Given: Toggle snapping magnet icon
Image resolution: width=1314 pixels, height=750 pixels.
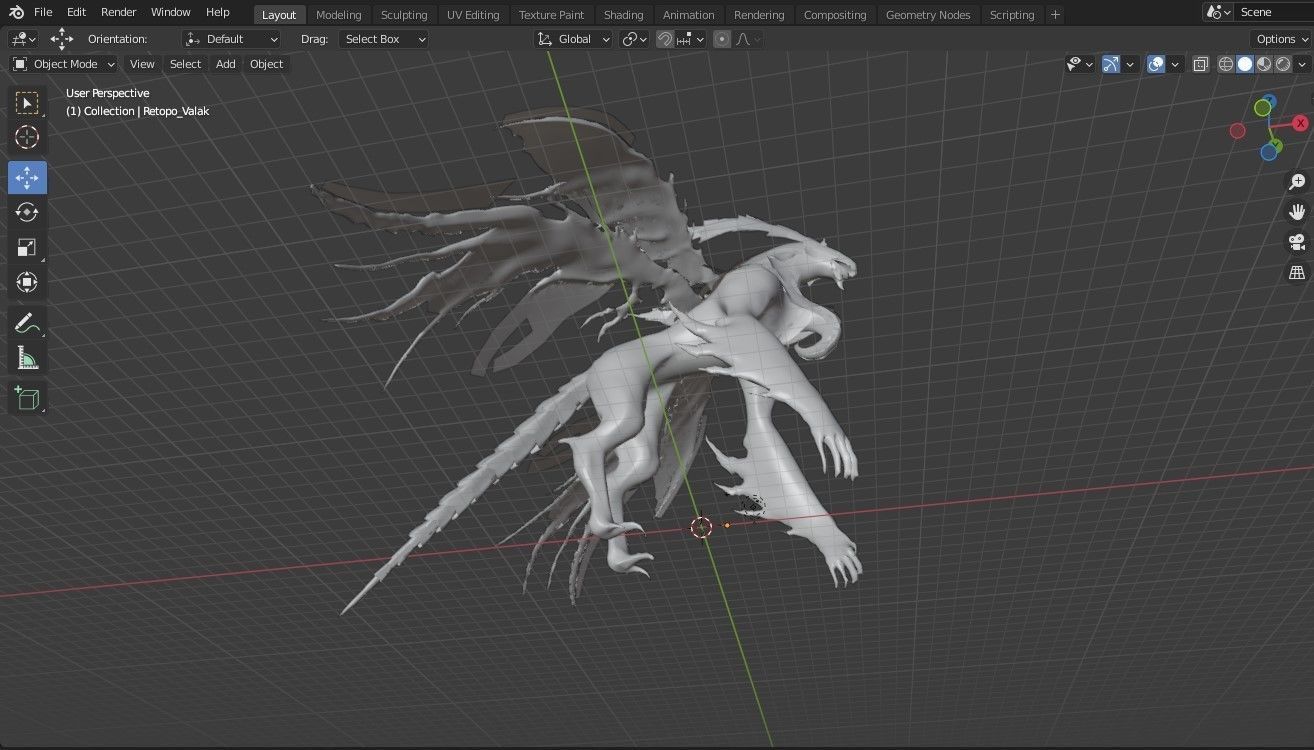Looking at the screenshot, I should (665, 39).
